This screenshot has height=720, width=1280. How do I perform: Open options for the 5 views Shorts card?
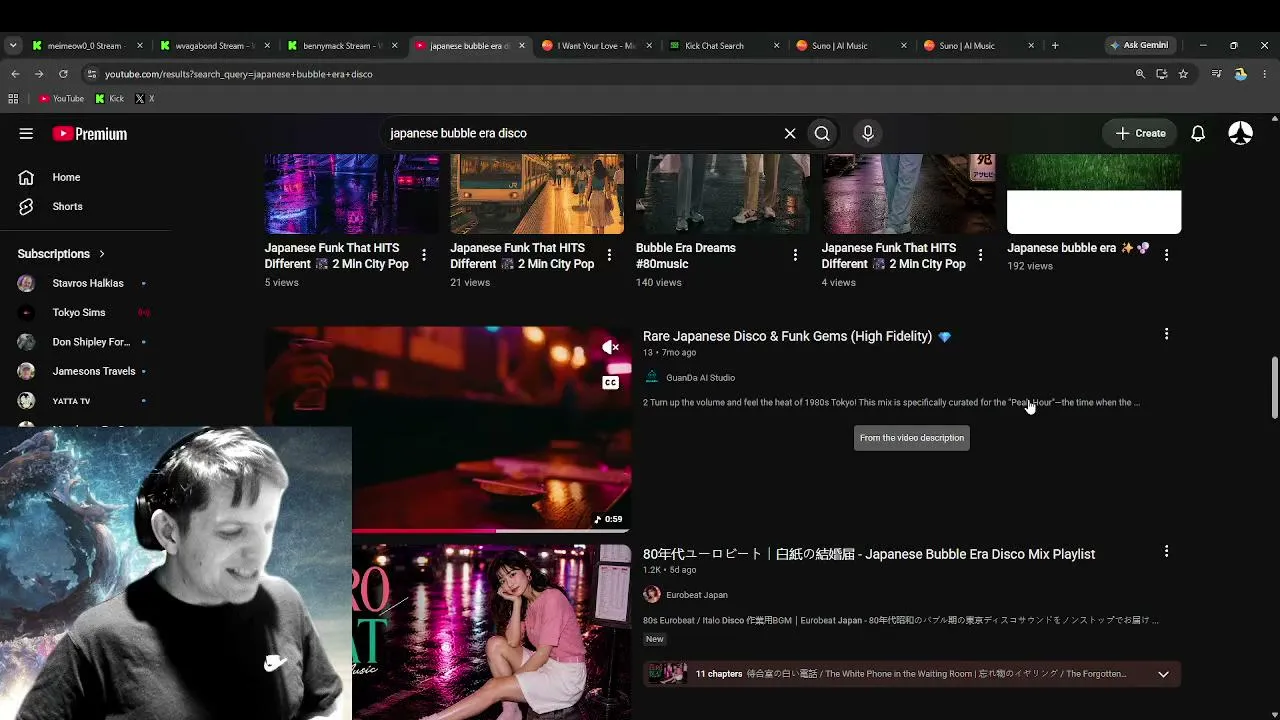click(x=424, y=255)
